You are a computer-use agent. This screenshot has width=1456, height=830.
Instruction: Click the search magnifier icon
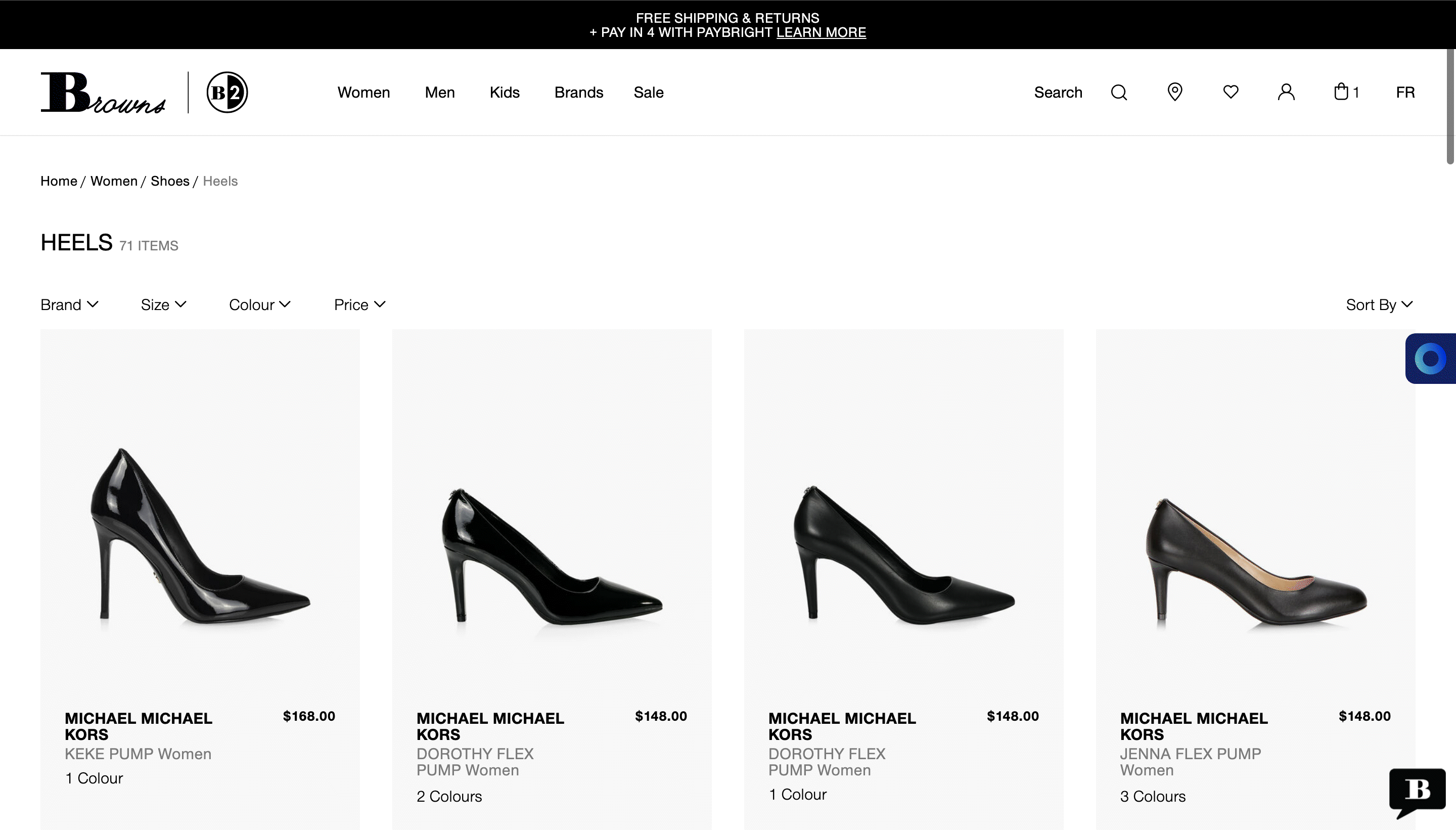(1119, 93)
